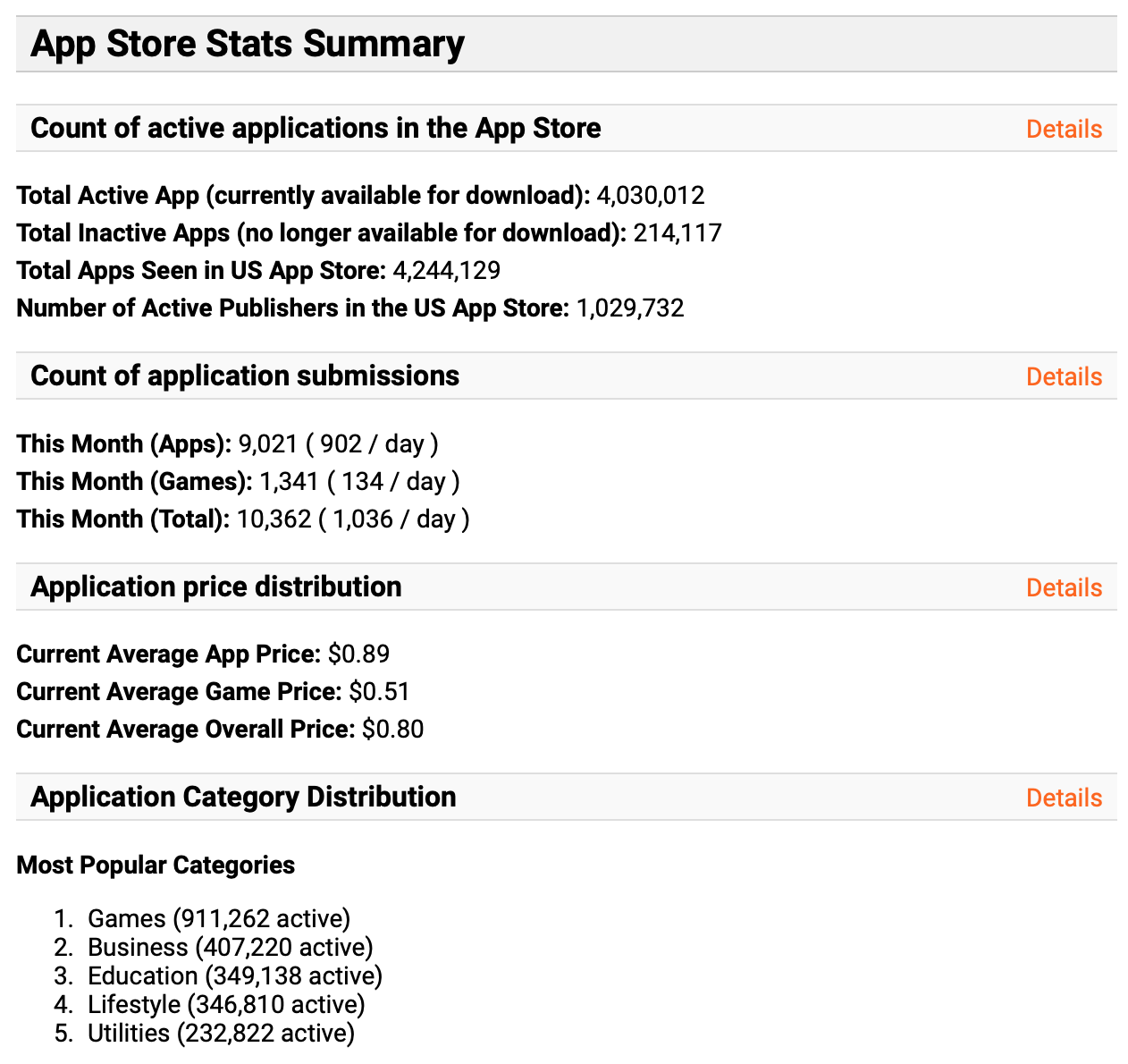
Task: Click the Business (407,220 active) list item
Action: coord(231,948)
